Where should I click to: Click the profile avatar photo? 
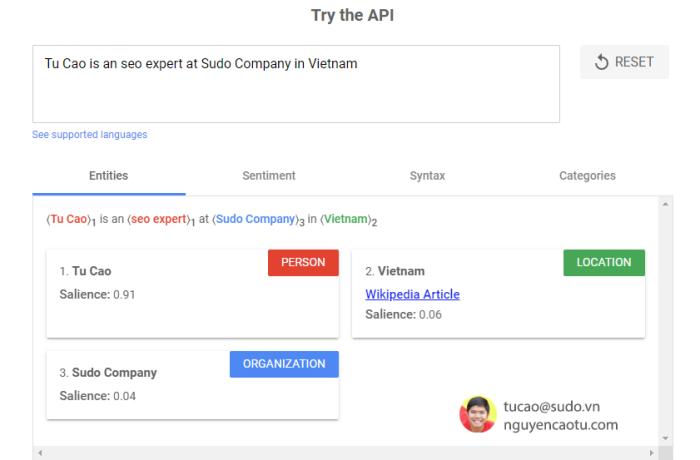click(x=477, y=414)
